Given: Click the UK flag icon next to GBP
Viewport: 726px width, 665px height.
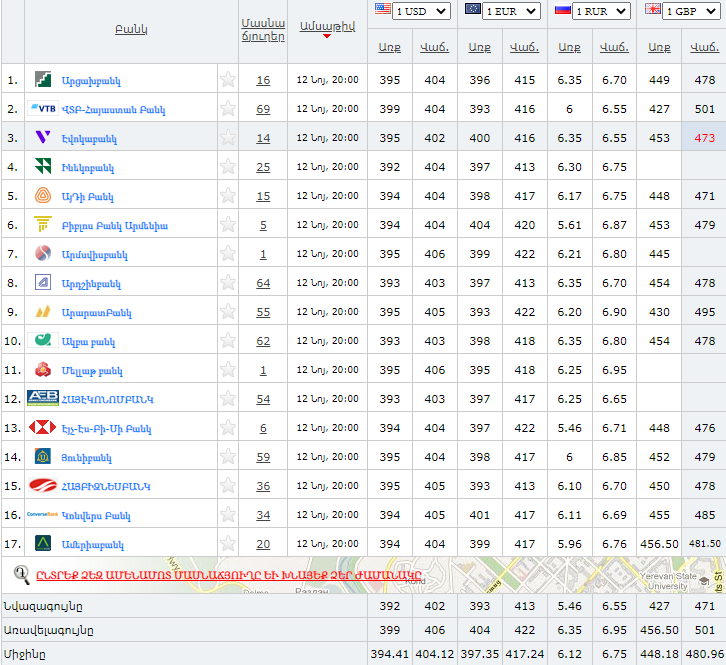Looking at the screenshot, I should (x=653, y=9).
